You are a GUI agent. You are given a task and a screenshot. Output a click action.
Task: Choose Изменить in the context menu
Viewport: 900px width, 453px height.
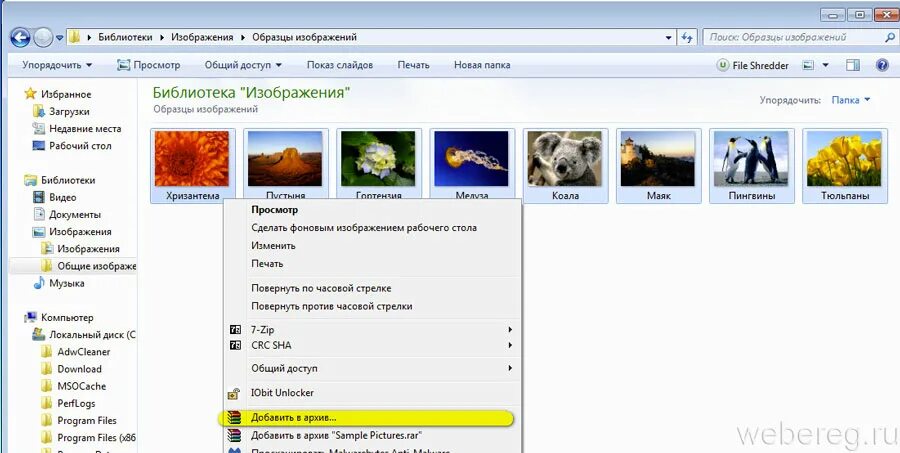(372, 246)
